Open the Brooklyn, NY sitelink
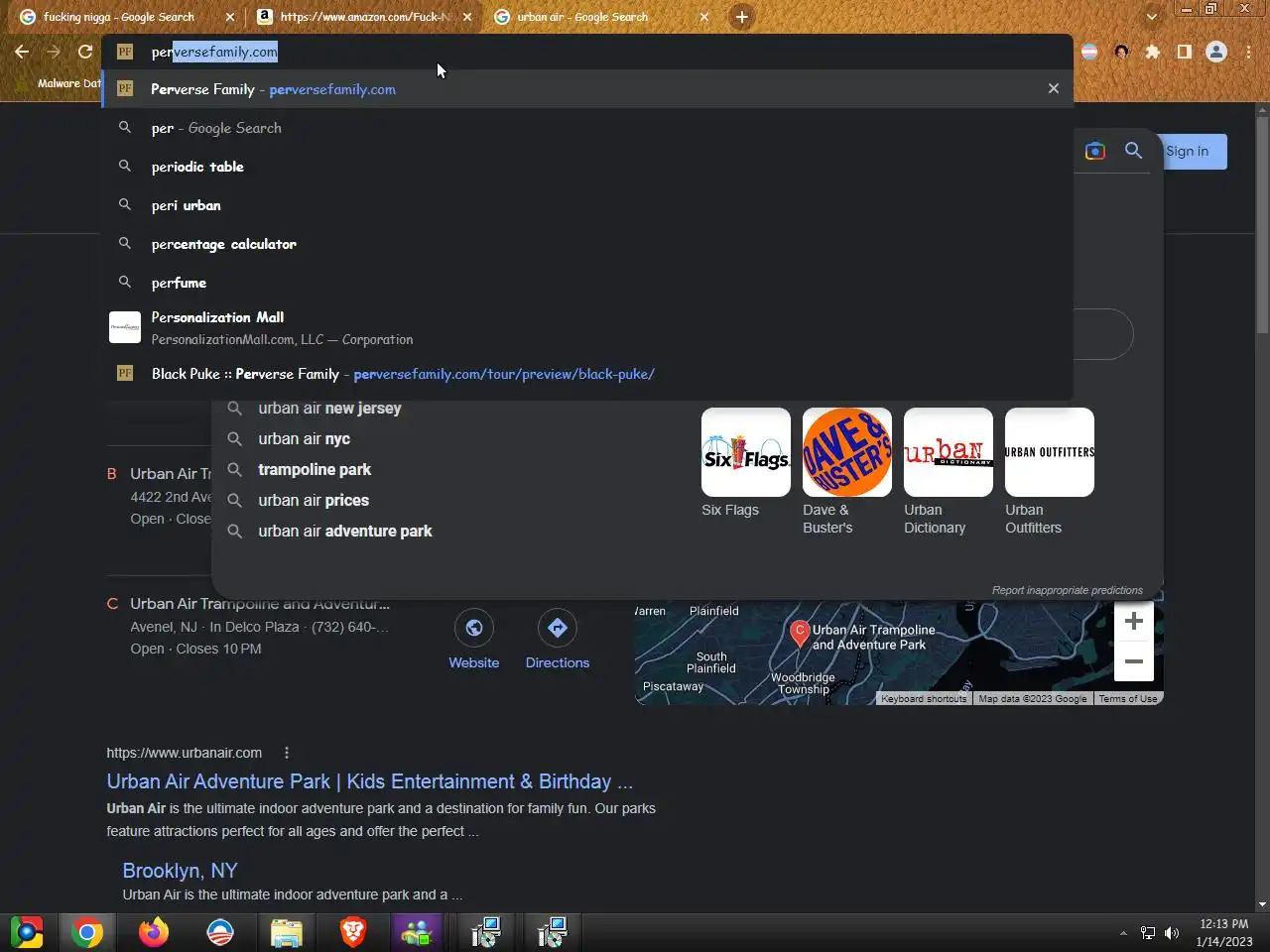Screen dimensions: 1270x952 (x=180, y=871)
